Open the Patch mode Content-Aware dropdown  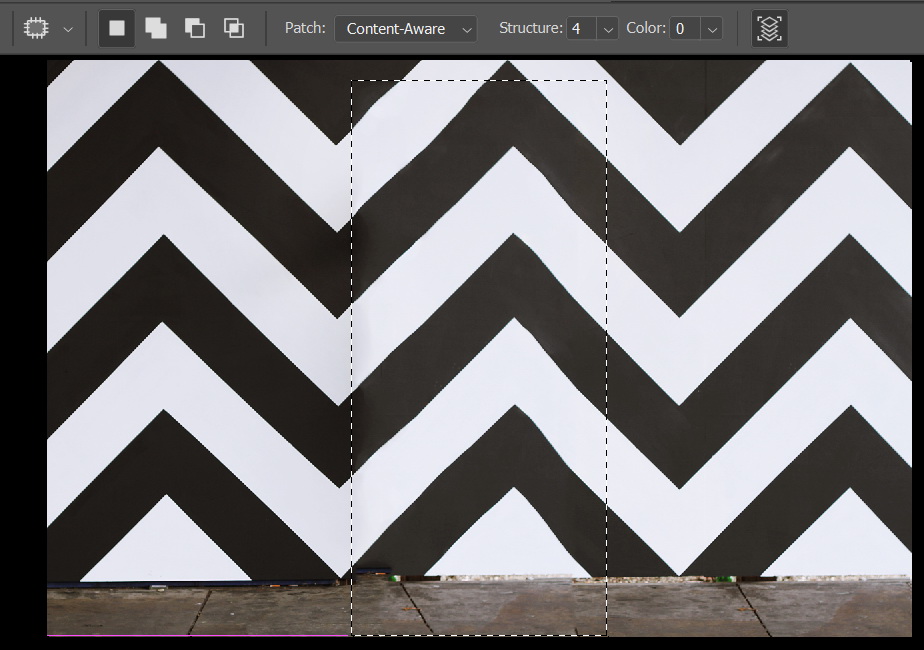406,29
